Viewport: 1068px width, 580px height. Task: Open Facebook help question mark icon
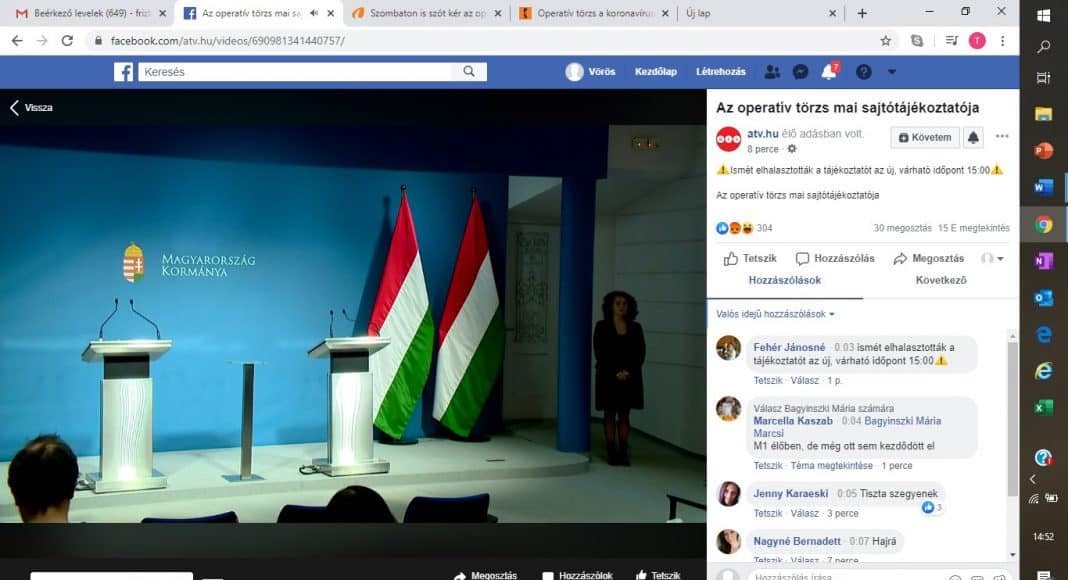click(x=864, y=71)
